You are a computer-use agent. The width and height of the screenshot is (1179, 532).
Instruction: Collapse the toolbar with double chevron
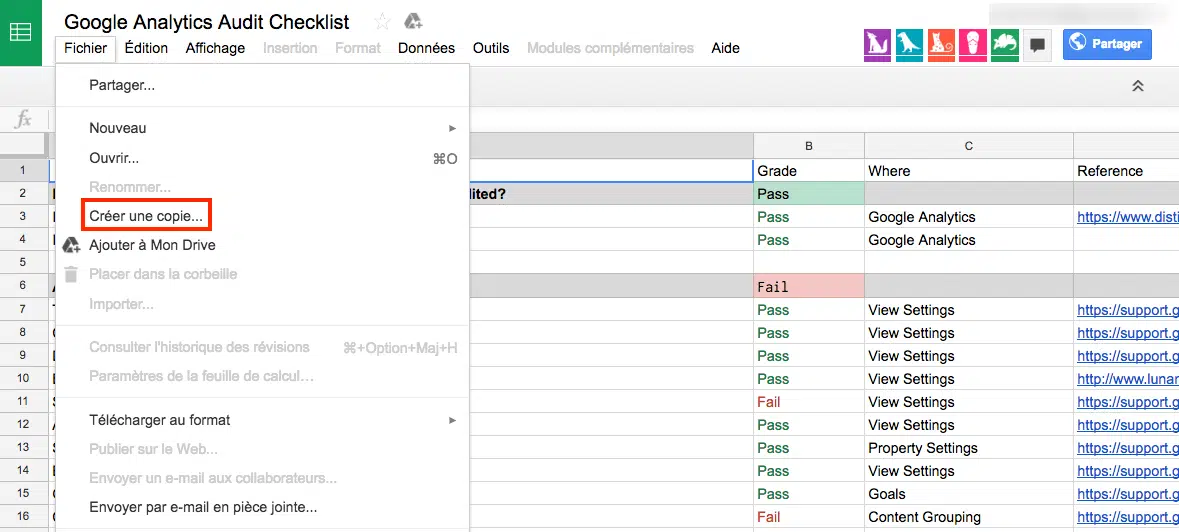click(x=1137, y=87)
